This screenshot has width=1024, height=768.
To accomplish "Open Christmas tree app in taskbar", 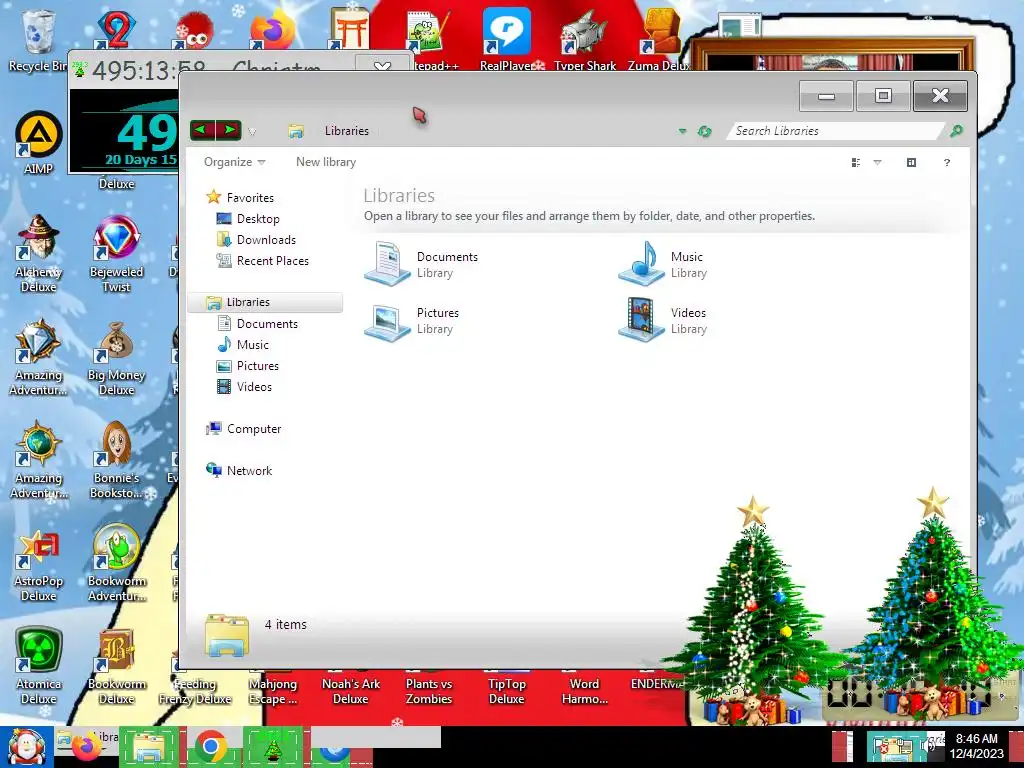I will tap(273, 747).
